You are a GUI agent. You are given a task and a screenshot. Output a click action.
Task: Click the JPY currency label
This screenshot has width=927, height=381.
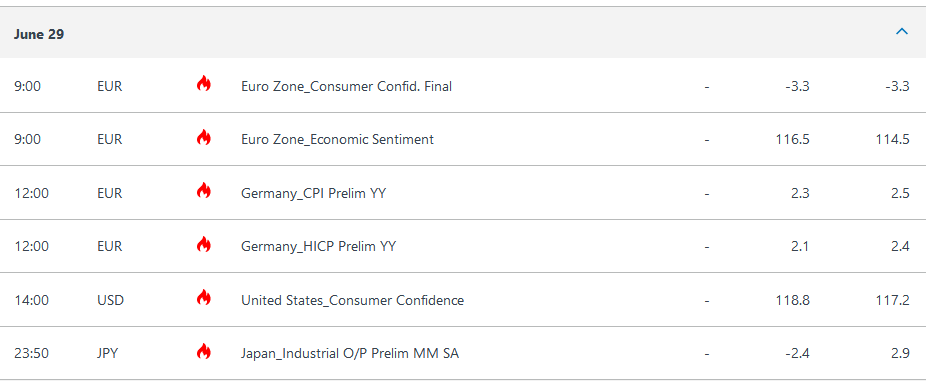108,354
